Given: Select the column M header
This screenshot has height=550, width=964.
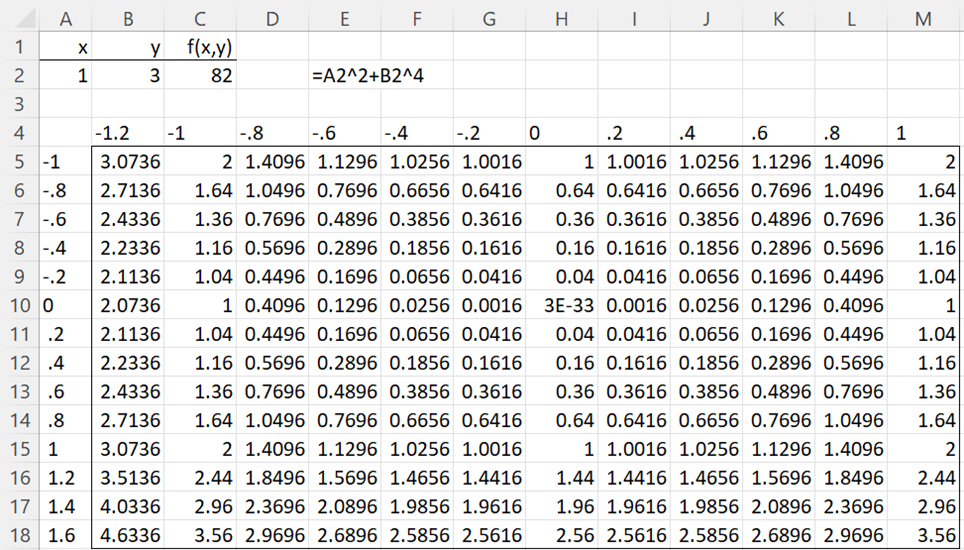Looking at the screenshot, I should pyautogui.click(x=928, y=18).
